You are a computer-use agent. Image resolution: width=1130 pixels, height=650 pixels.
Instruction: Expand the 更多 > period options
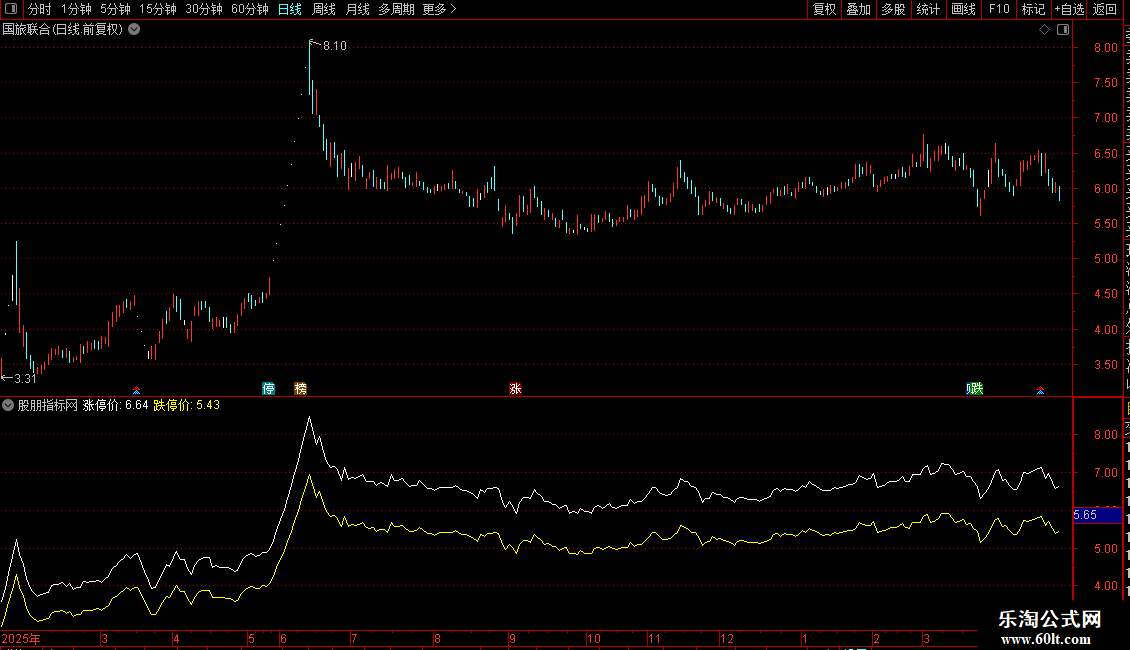point(440,9)
